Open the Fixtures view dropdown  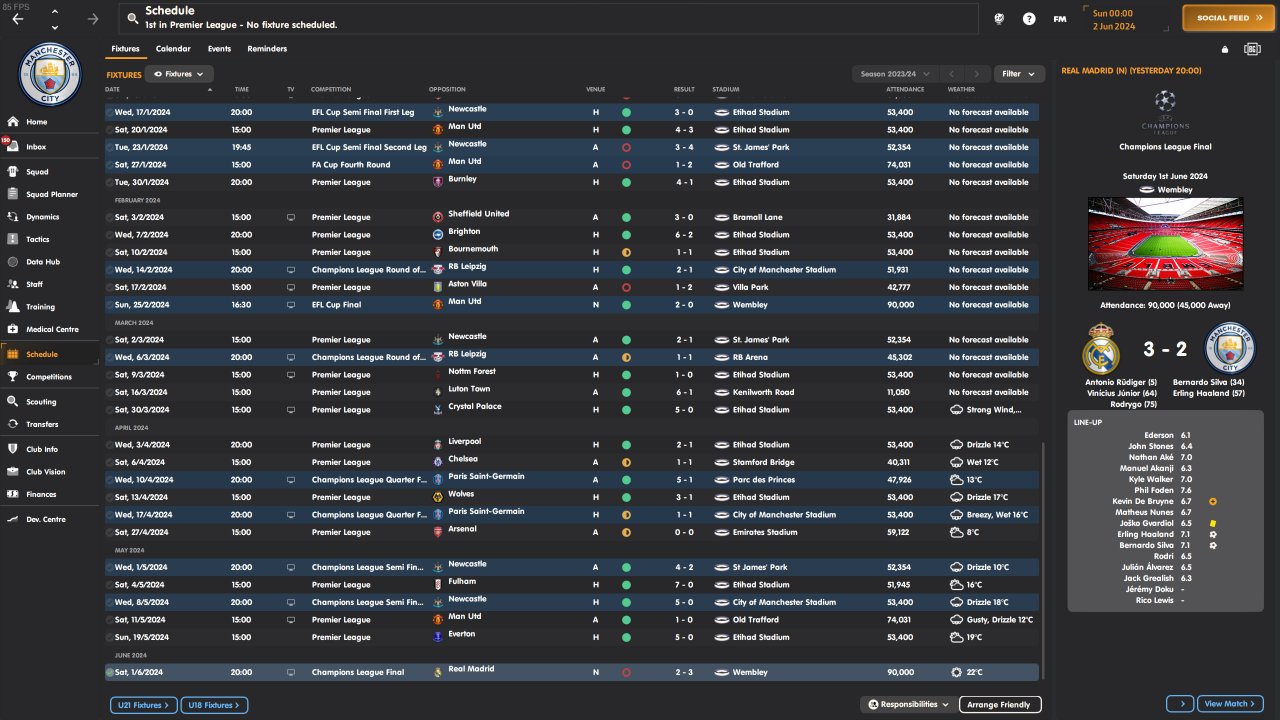tap(180, 74)
